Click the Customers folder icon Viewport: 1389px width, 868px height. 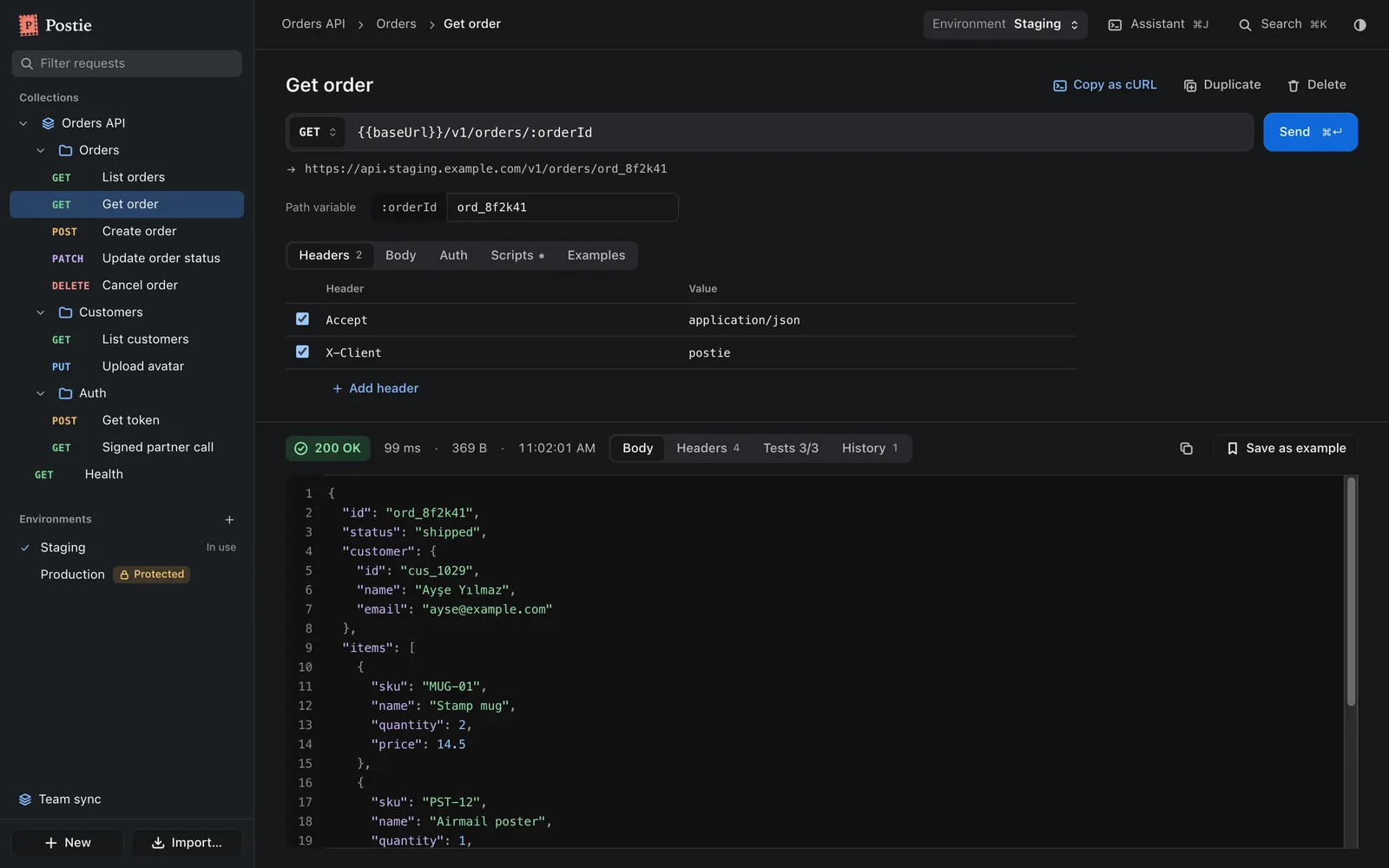(x=65, y=312)
